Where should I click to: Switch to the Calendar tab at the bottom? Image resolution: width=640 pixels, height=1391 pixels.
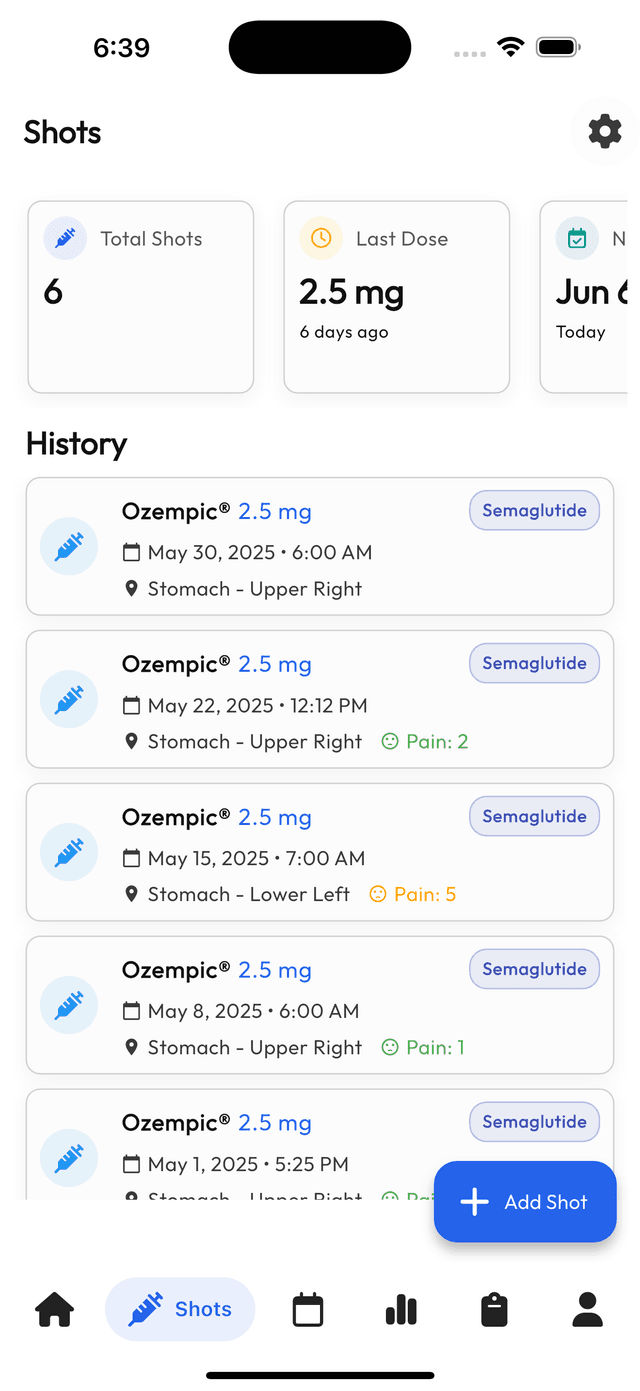[x=307, y=1309]
